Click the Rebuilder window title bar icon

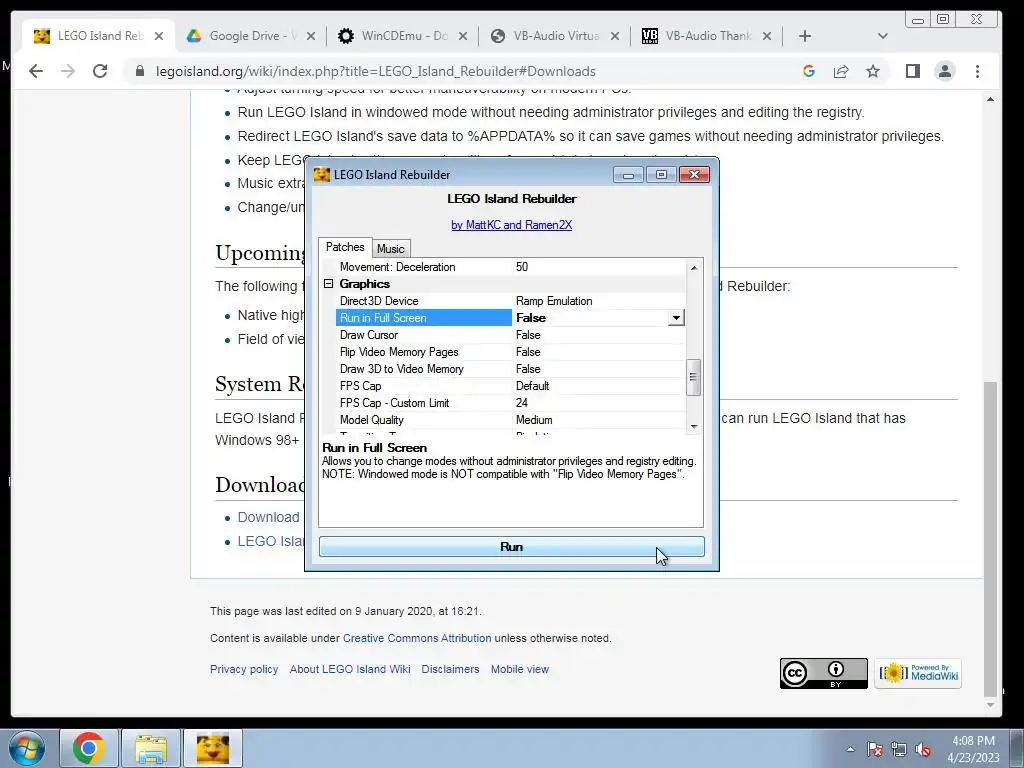pyautogui.click(x=321, y=174)
